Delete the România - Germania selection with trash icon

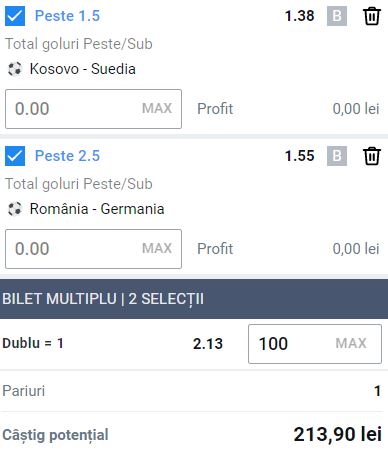click(x=372, y=156)
